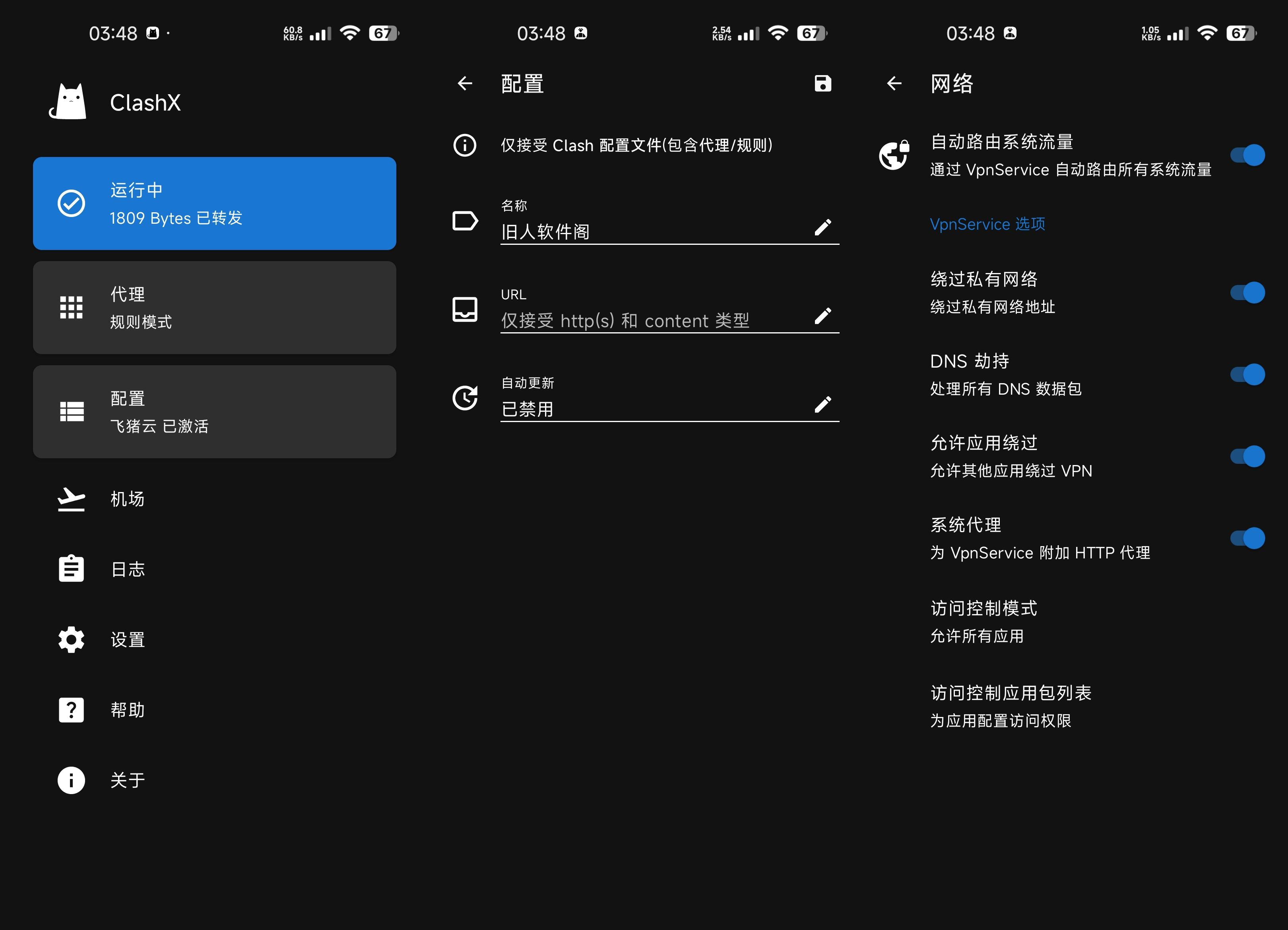Click the ClashX cat logo

tap(68, 102)
